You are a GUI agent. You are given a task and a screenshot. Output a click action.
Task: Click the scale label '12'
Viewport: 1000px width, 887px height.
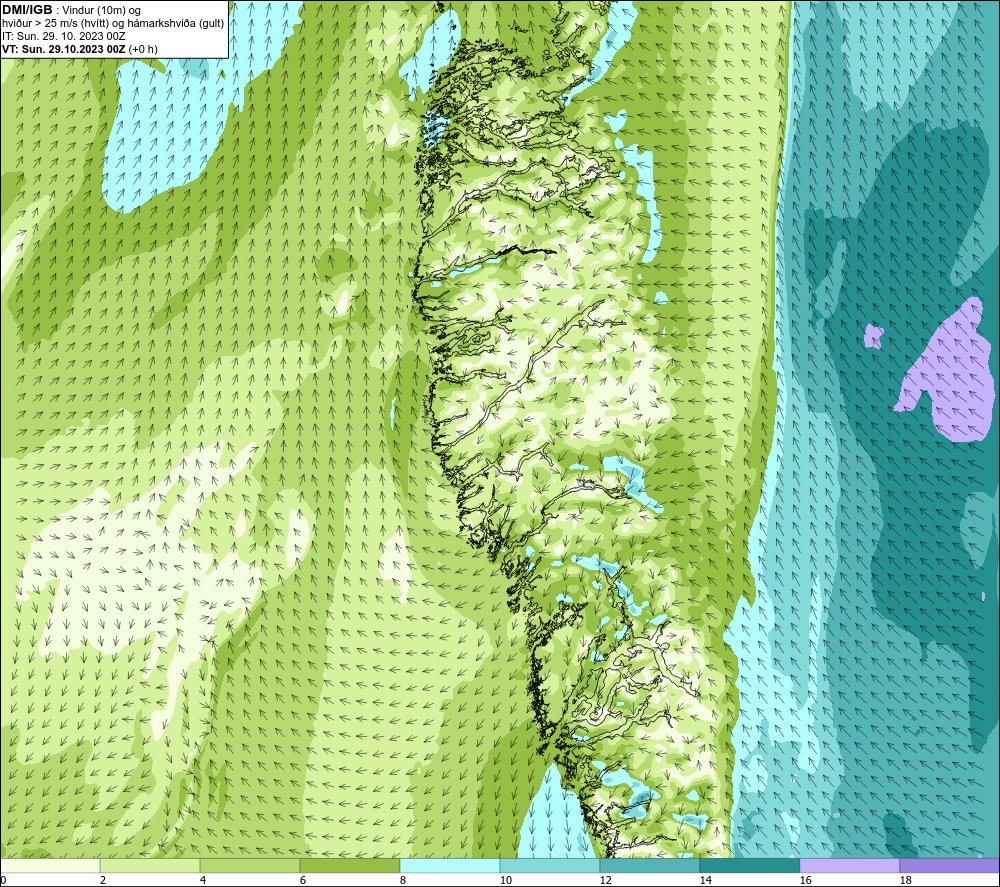[605, 881]
